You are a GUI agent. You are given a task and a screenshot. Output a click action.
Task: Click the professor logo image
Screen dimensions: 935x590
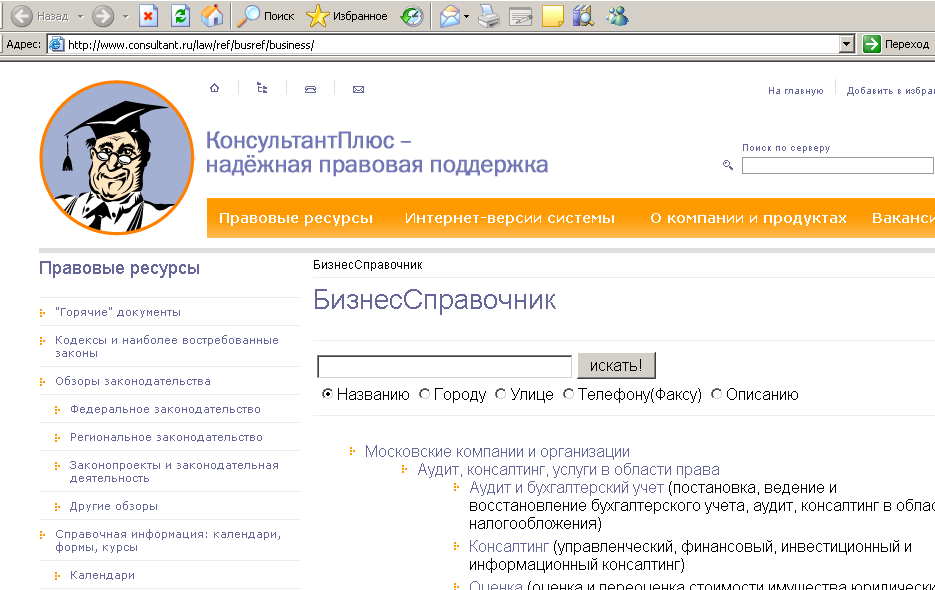[x=117, y=157]
